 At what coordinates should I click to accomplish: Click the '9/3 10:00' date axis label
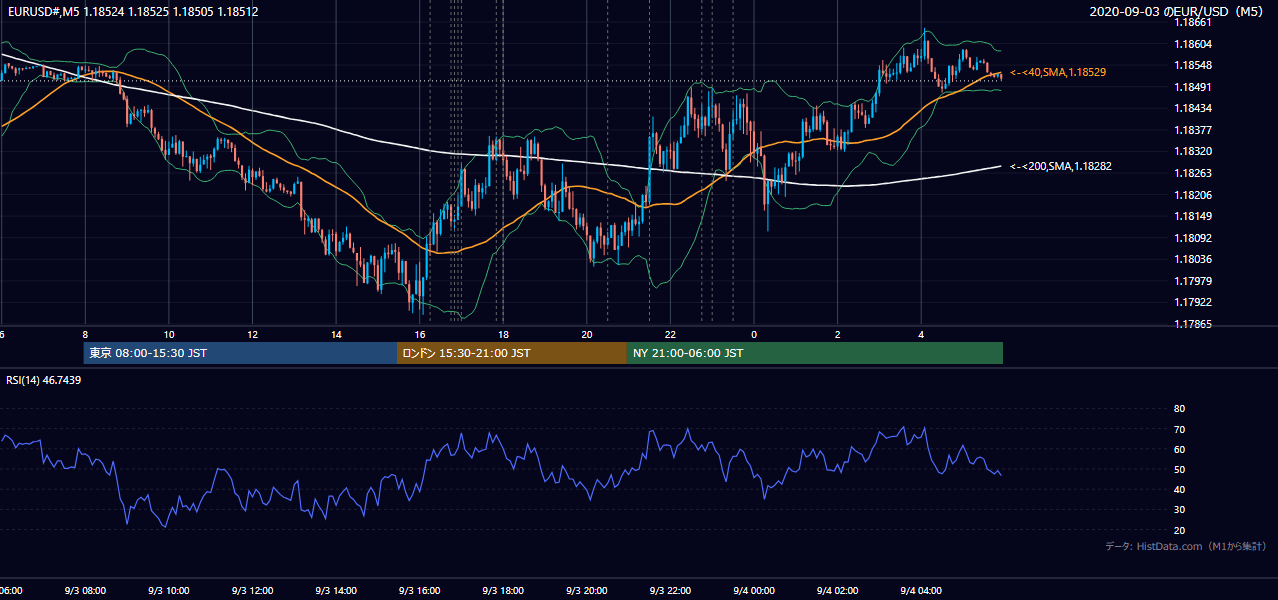pos(169,591)
